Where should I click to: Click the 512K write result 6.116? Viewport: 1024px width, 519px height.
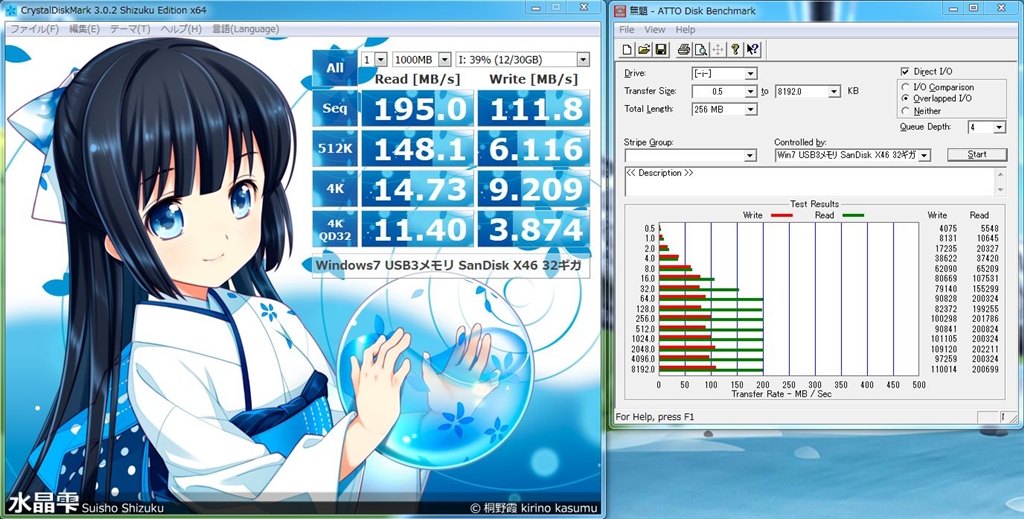[534, 149]
